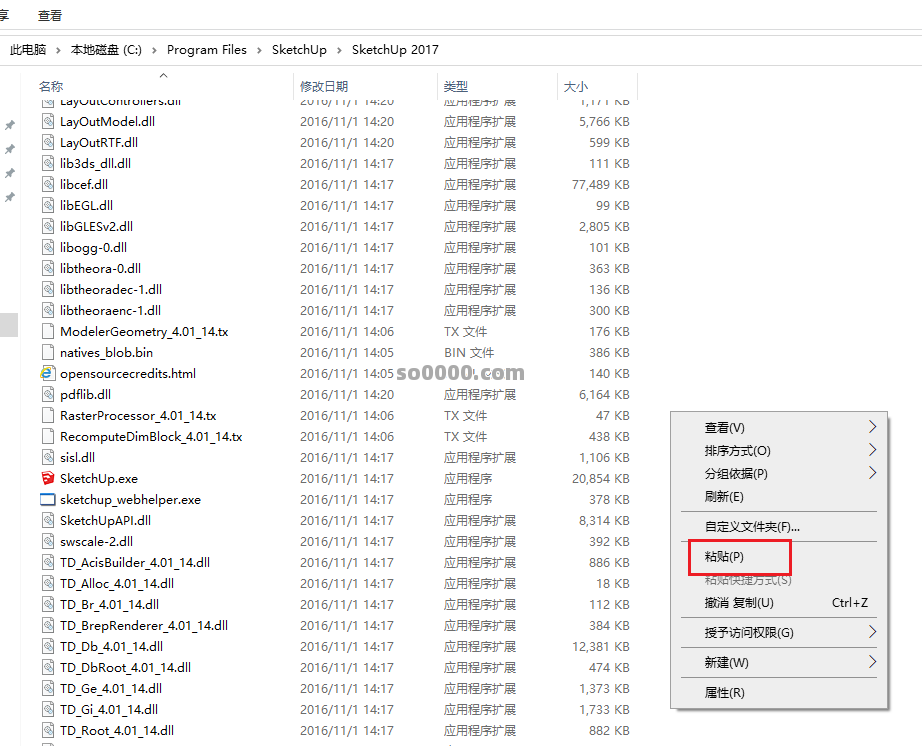922x746 pixels.
Task: Go to the SketchUp folder breadcrumb
Action: click(299, 50)
